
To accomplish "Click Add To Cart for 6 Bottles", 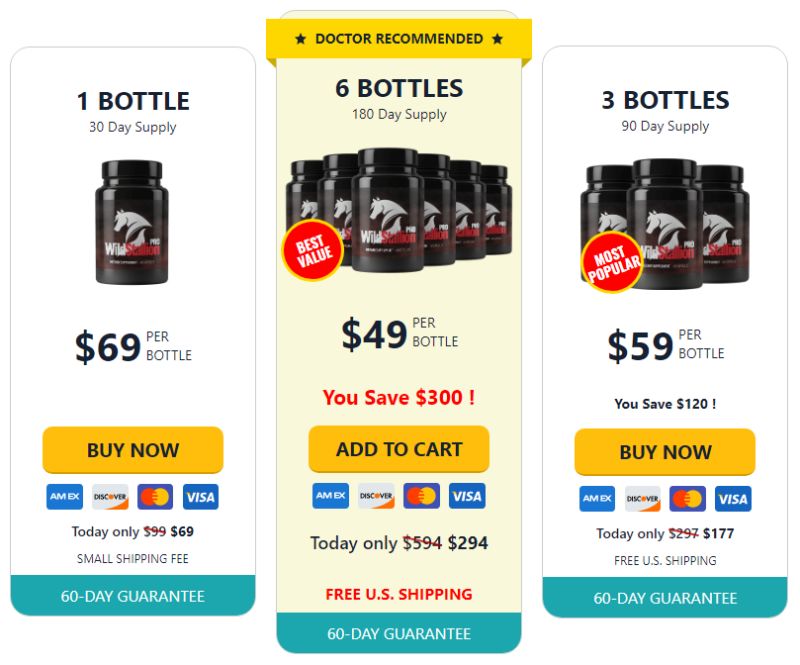I will click(399, 449).
